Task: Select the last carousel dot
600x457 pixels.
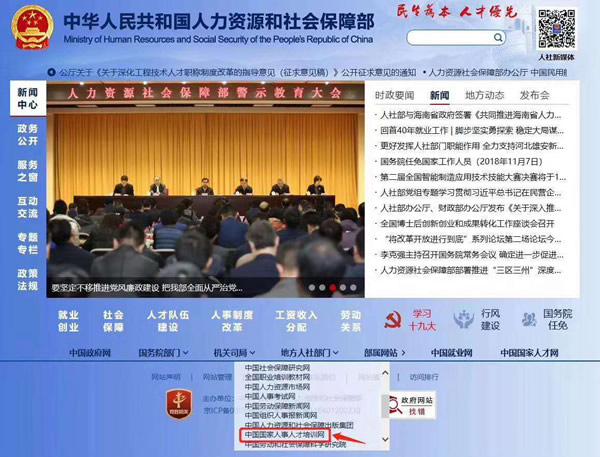Action: point(353,287)
